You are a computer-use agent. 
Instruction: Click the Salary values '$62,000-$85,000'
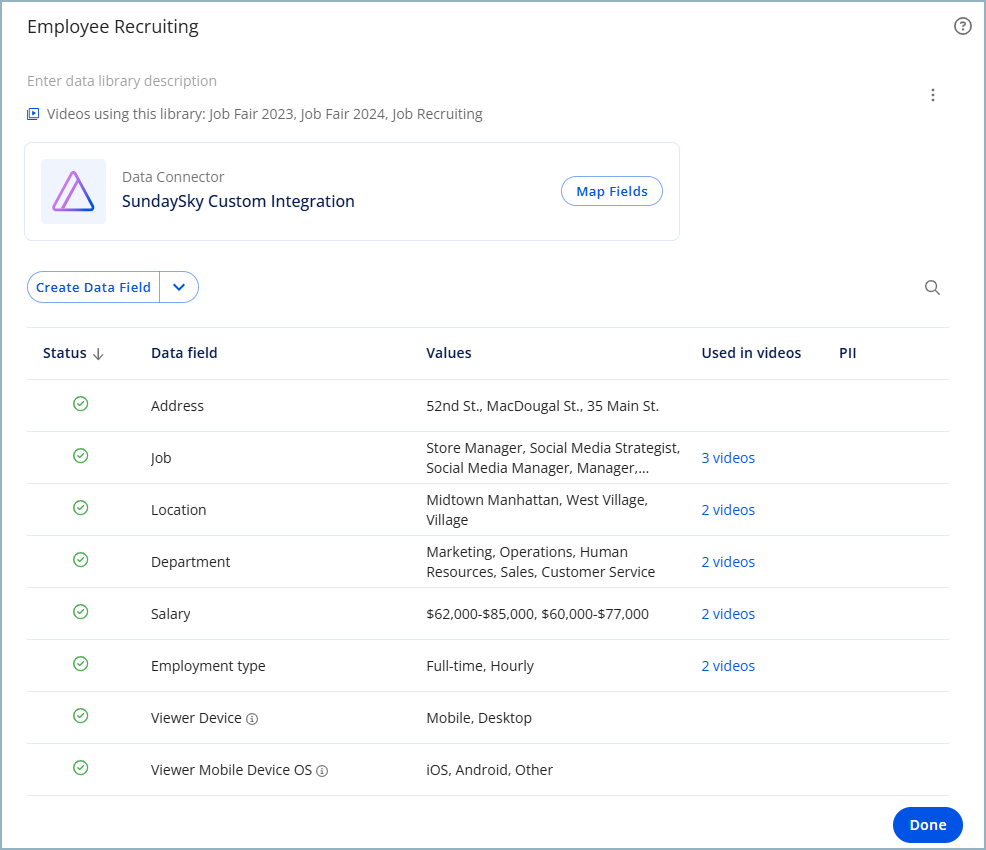point(538,614)
